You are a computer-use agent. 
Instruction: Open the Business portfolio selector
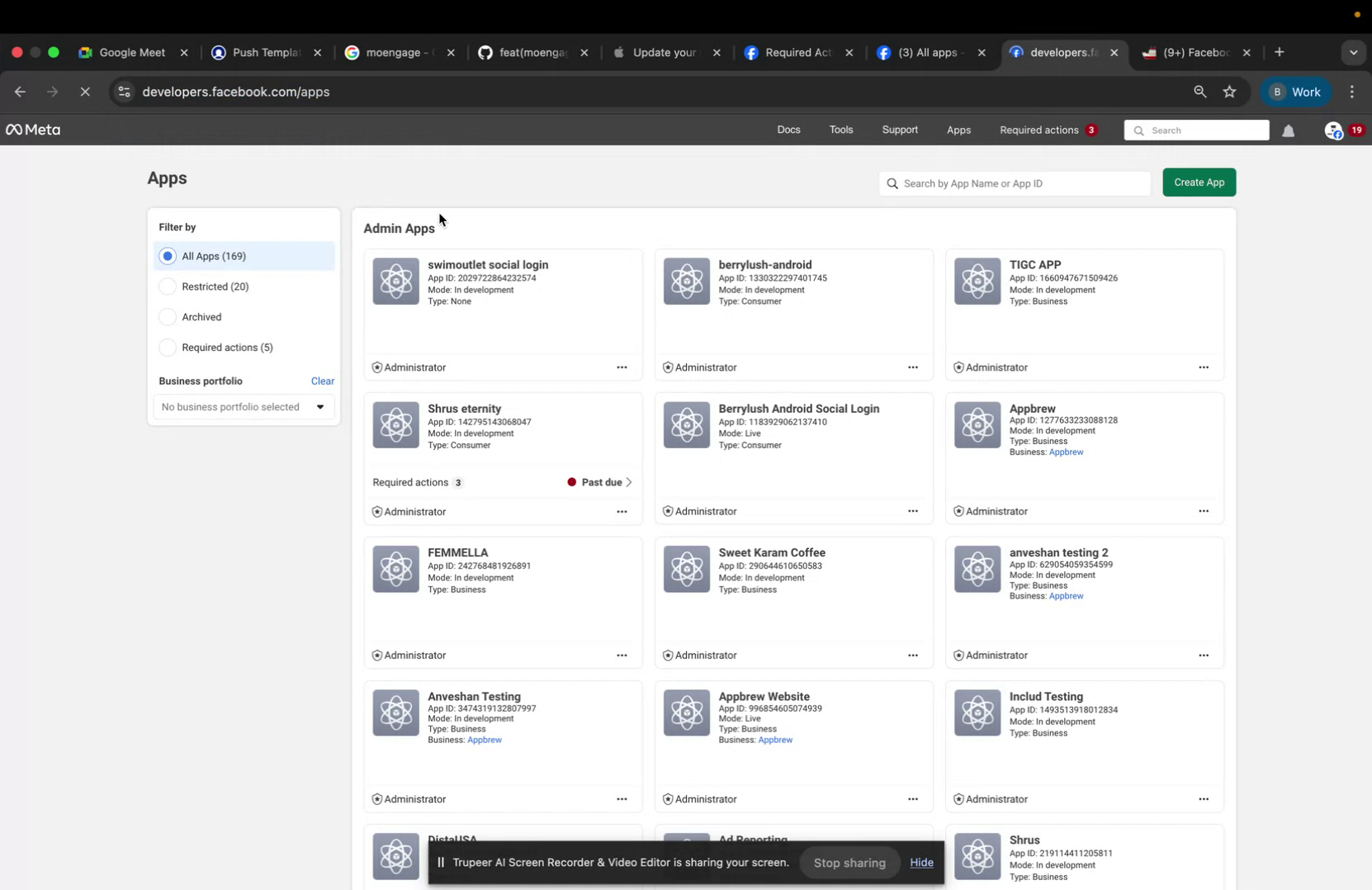pos(243,406)
